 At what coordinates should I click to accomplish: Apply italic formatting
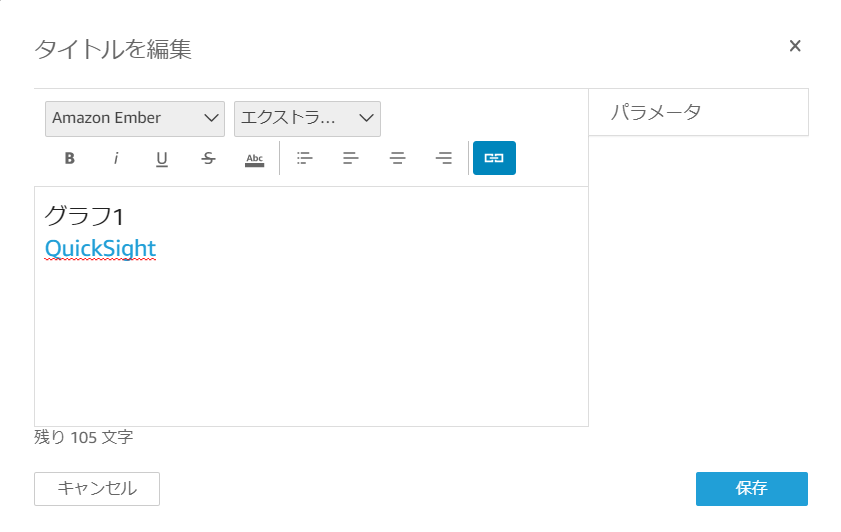pyautogui.click(x=116, y=158)
